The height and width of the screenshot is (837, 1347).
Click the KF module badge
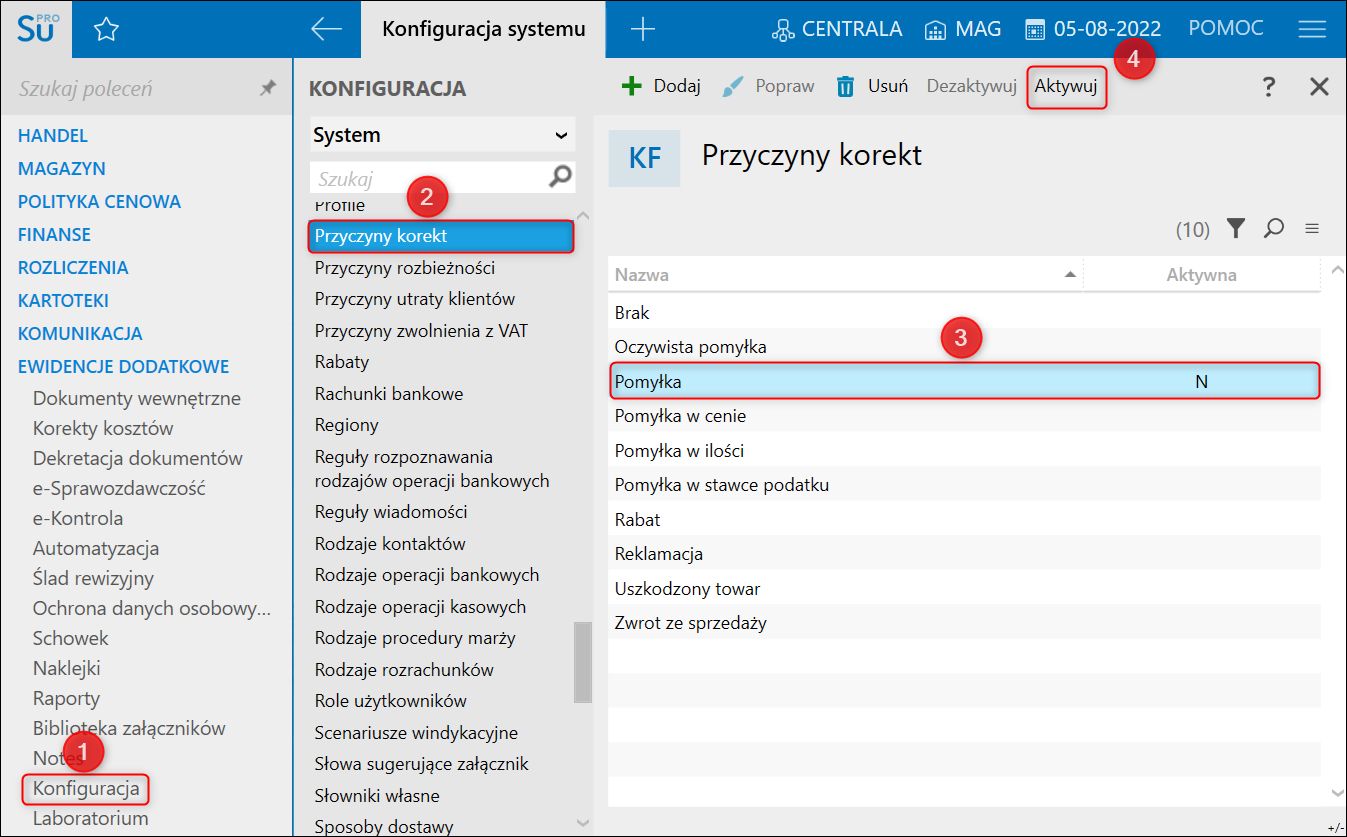pyautogui.click(x=644, y=158)
